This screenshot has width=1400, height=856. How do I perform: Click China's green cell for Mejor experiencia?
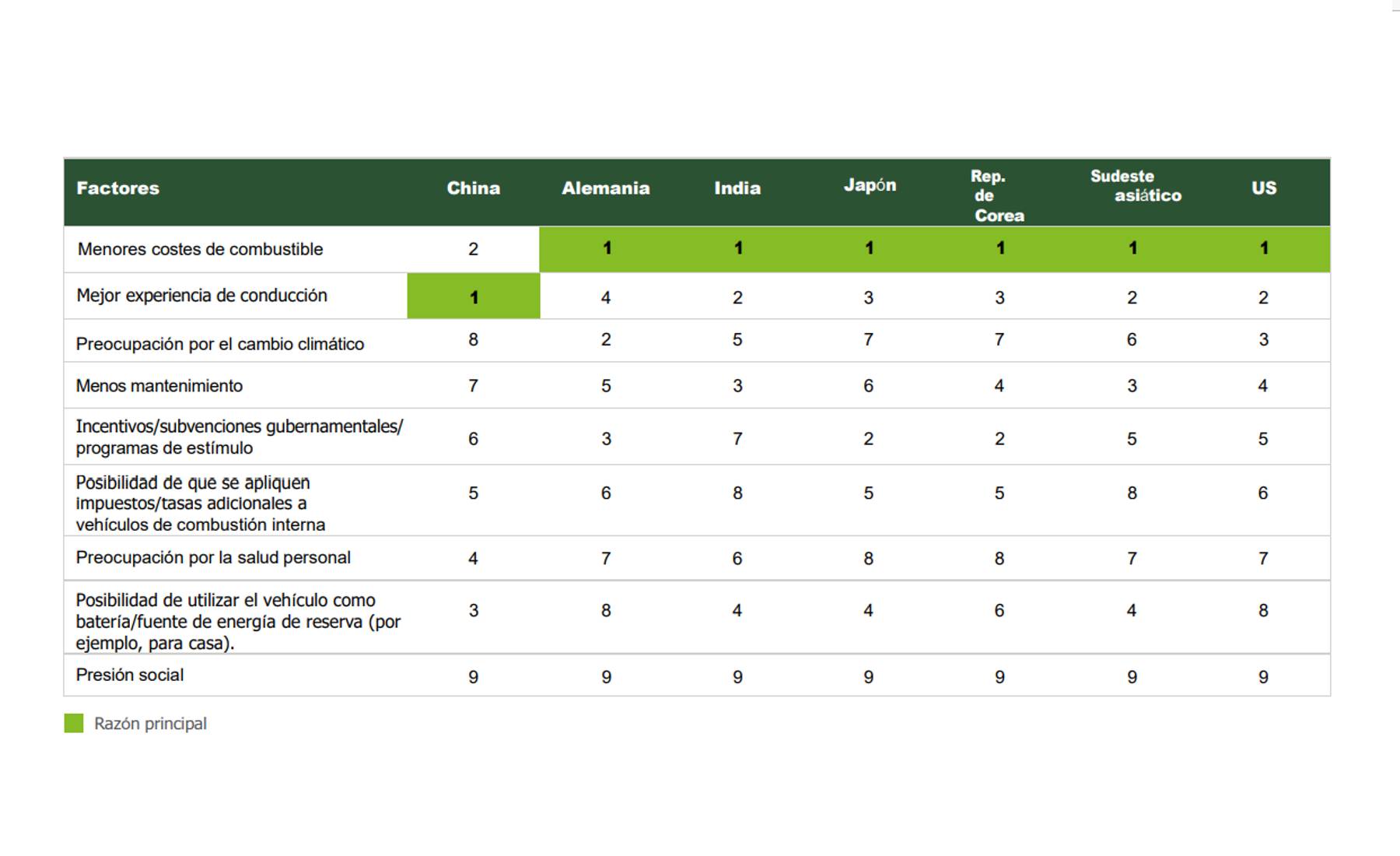[x=473, y=296]
